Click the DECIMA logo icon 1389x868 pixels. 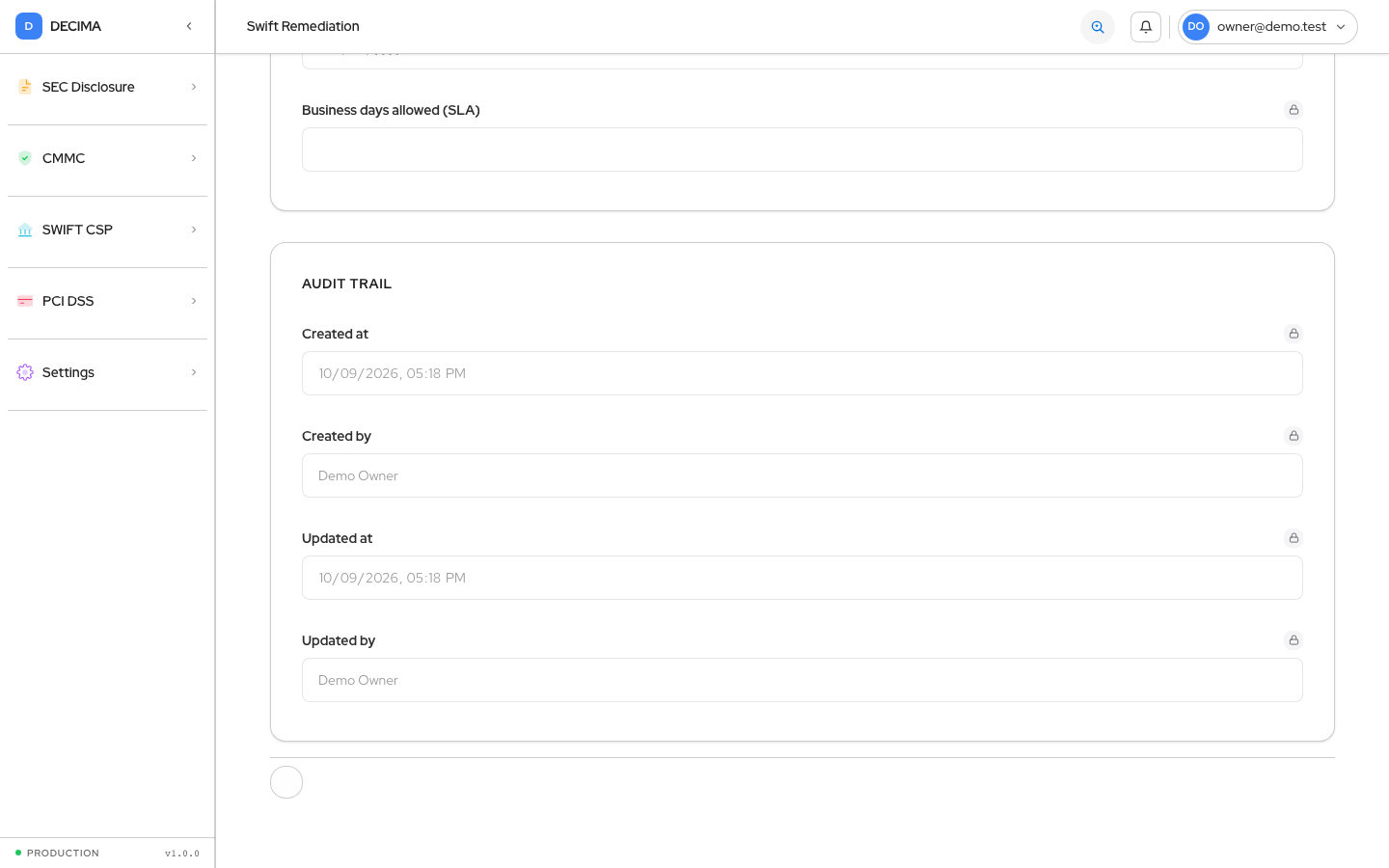(29, 26)
